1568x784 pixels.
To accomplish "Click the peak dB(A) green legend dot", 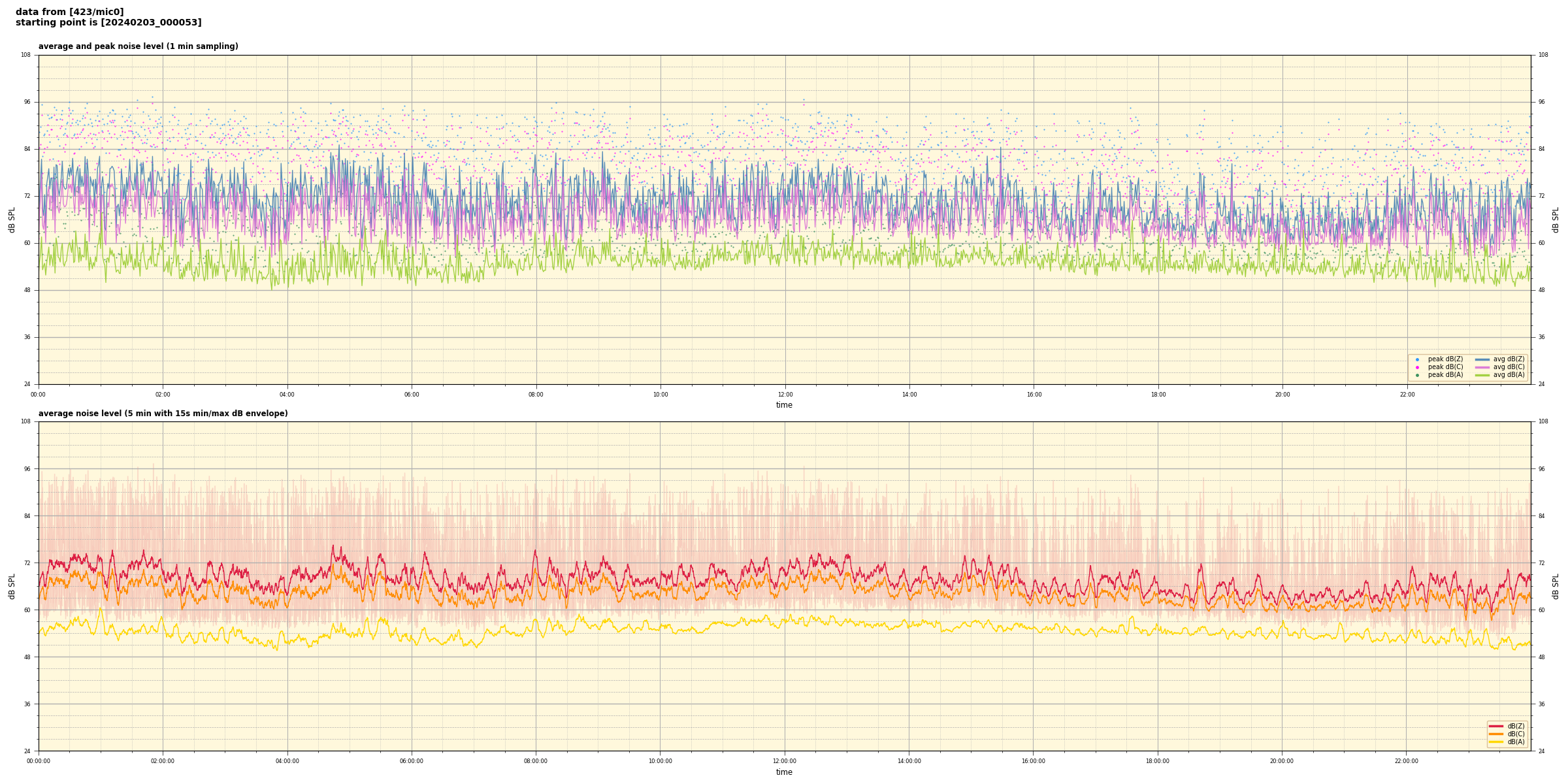I will tap(1417, 375).
